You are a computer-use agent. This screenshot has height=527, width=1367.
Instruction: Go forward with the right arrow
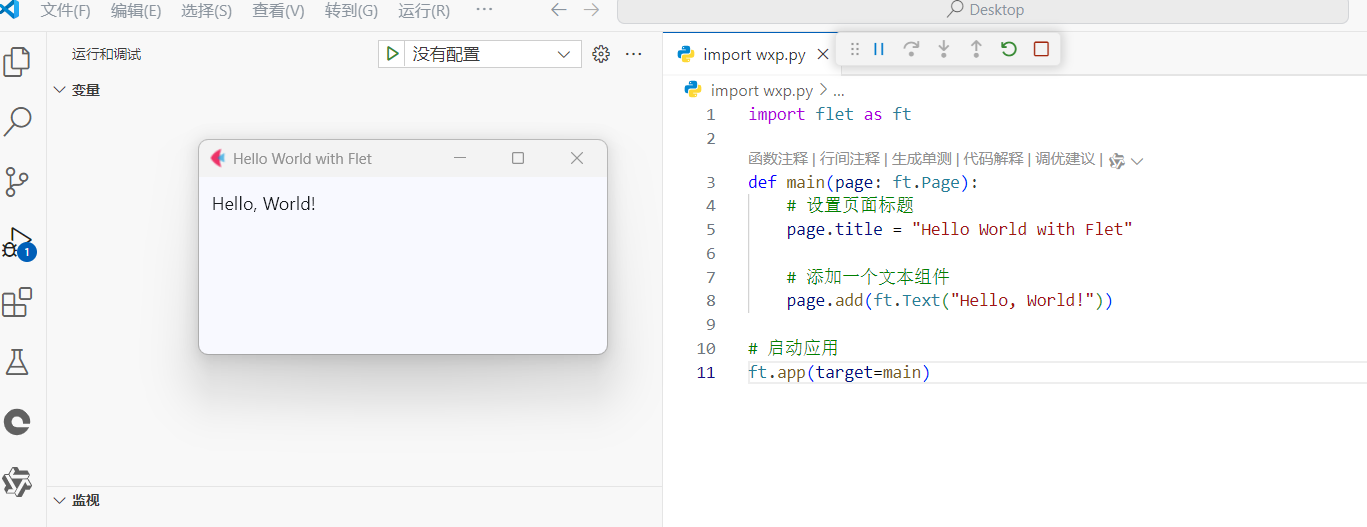click(592, 10)
